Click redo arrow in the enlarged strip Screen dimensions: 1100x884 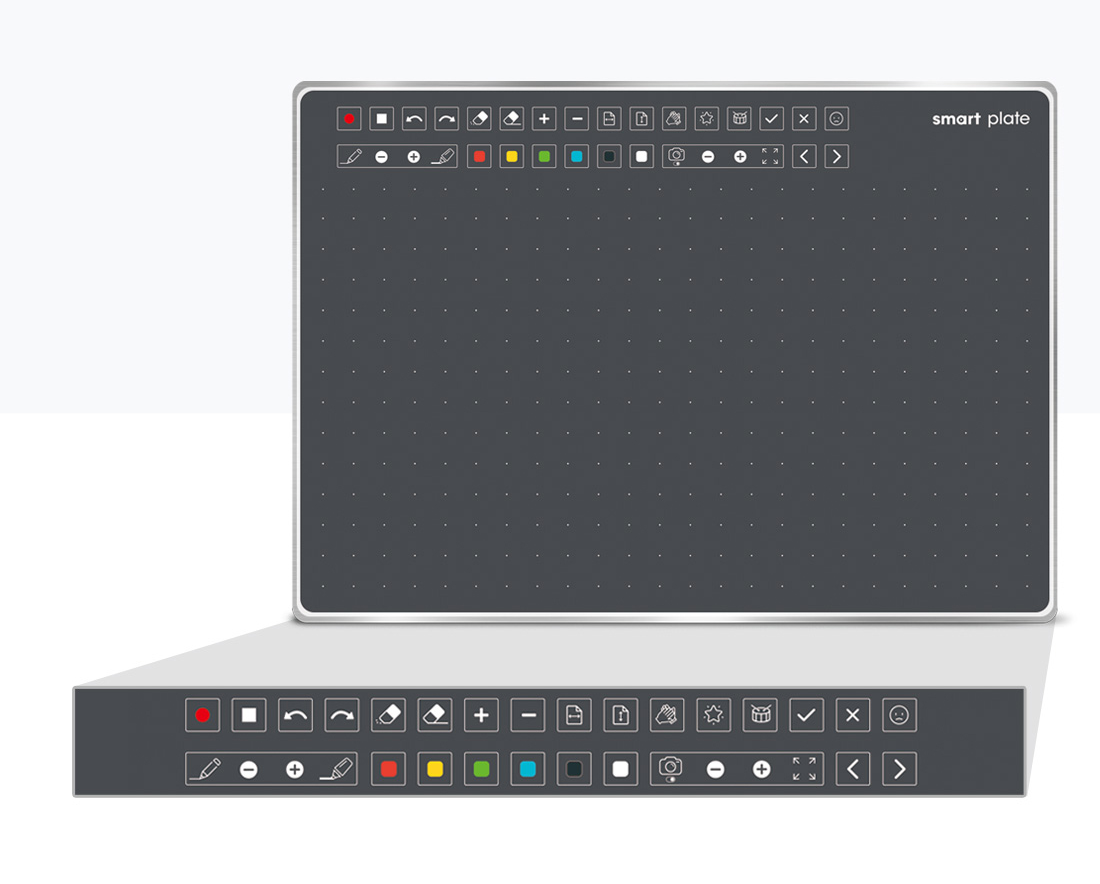pyautogui.click(x=342, y=715)
